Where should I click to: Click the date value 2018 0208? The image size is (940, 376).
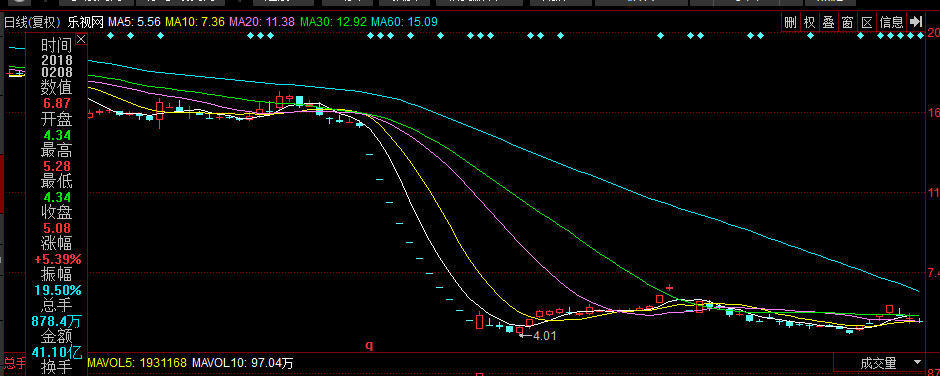[x=56, y=67]
